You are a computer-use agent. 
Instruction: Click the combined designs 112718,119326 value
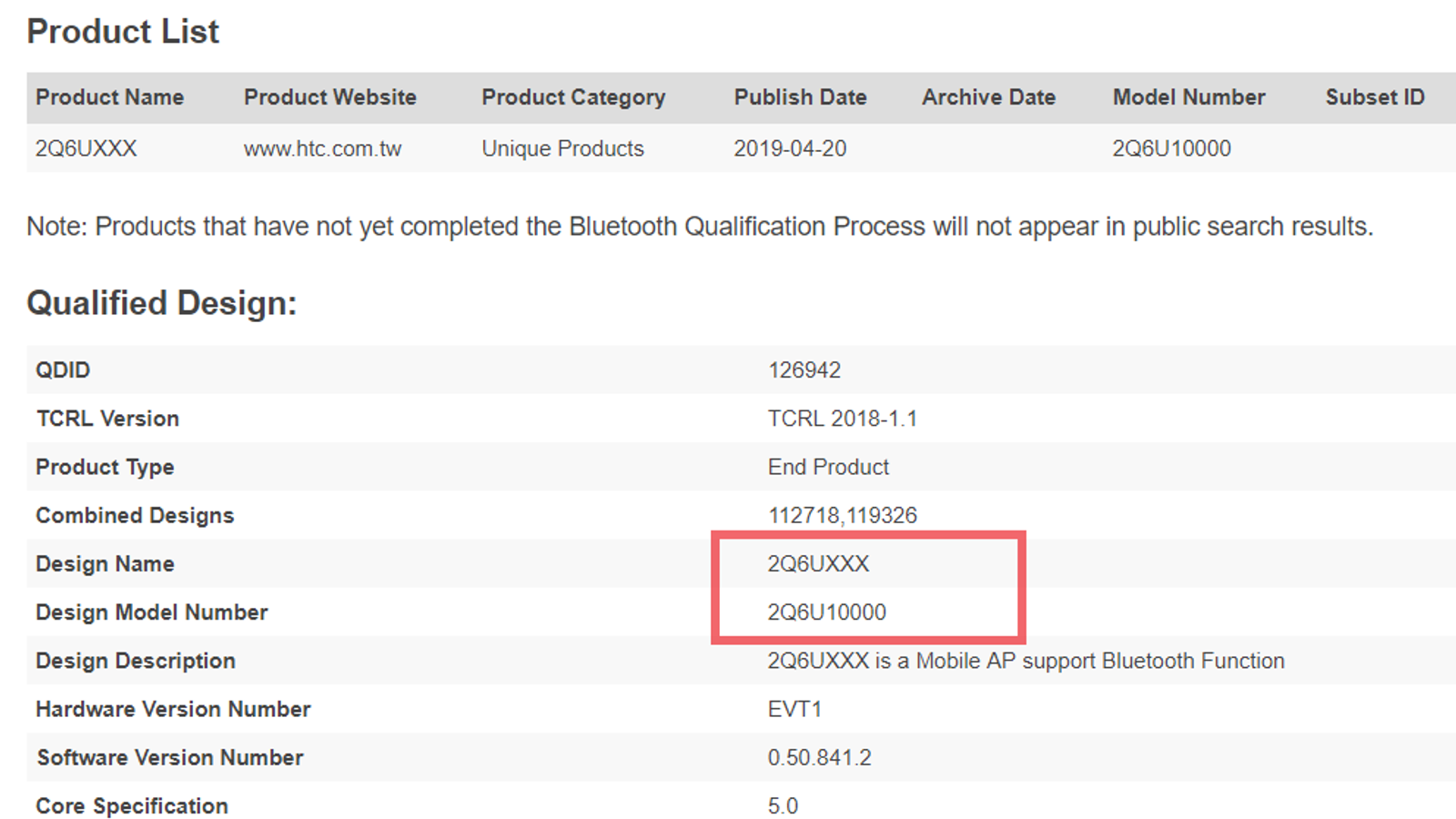(x=842, y=515)
